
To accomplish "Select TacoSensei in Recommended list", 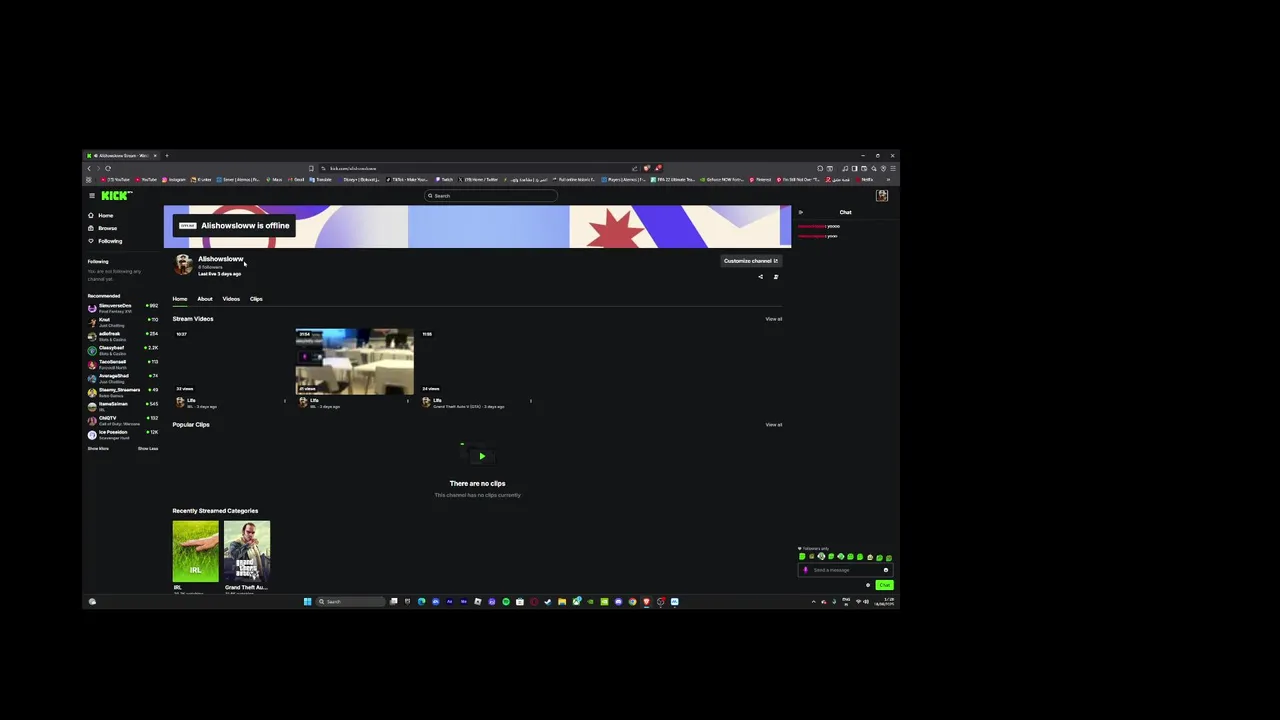I will point(123,364).
